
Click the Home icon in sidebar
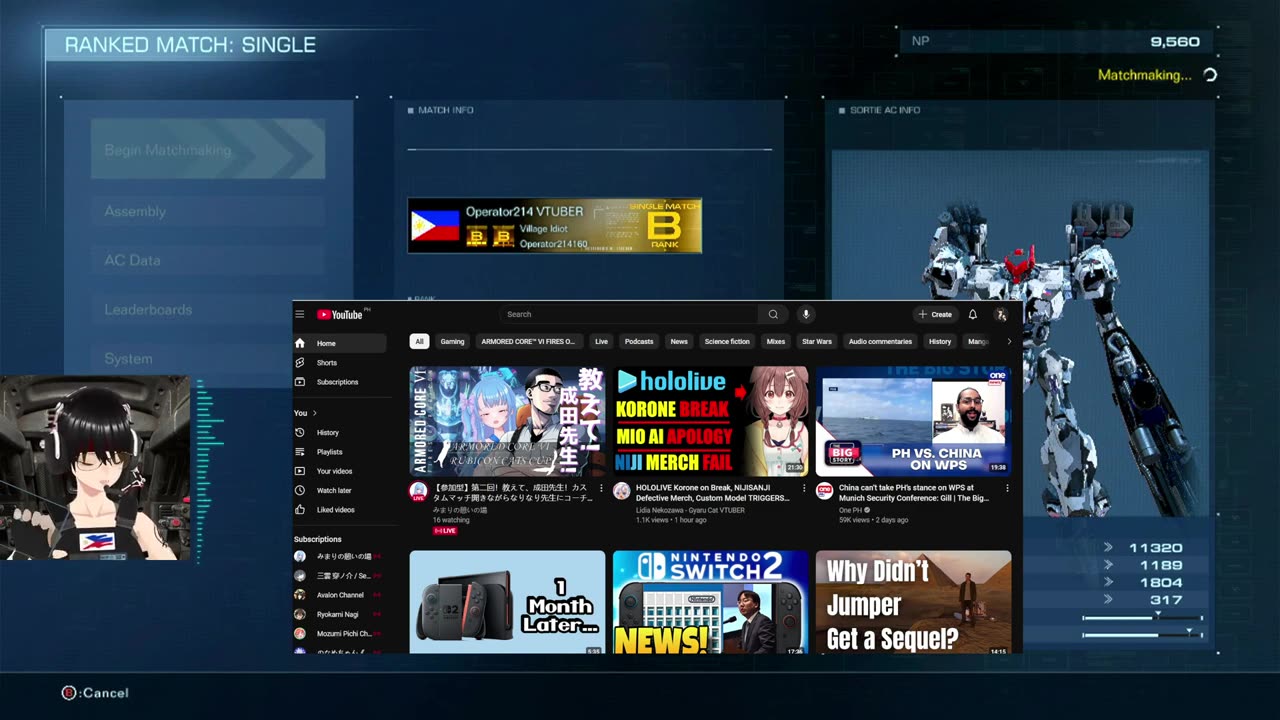pyautogui.click(x=300, y=343)
